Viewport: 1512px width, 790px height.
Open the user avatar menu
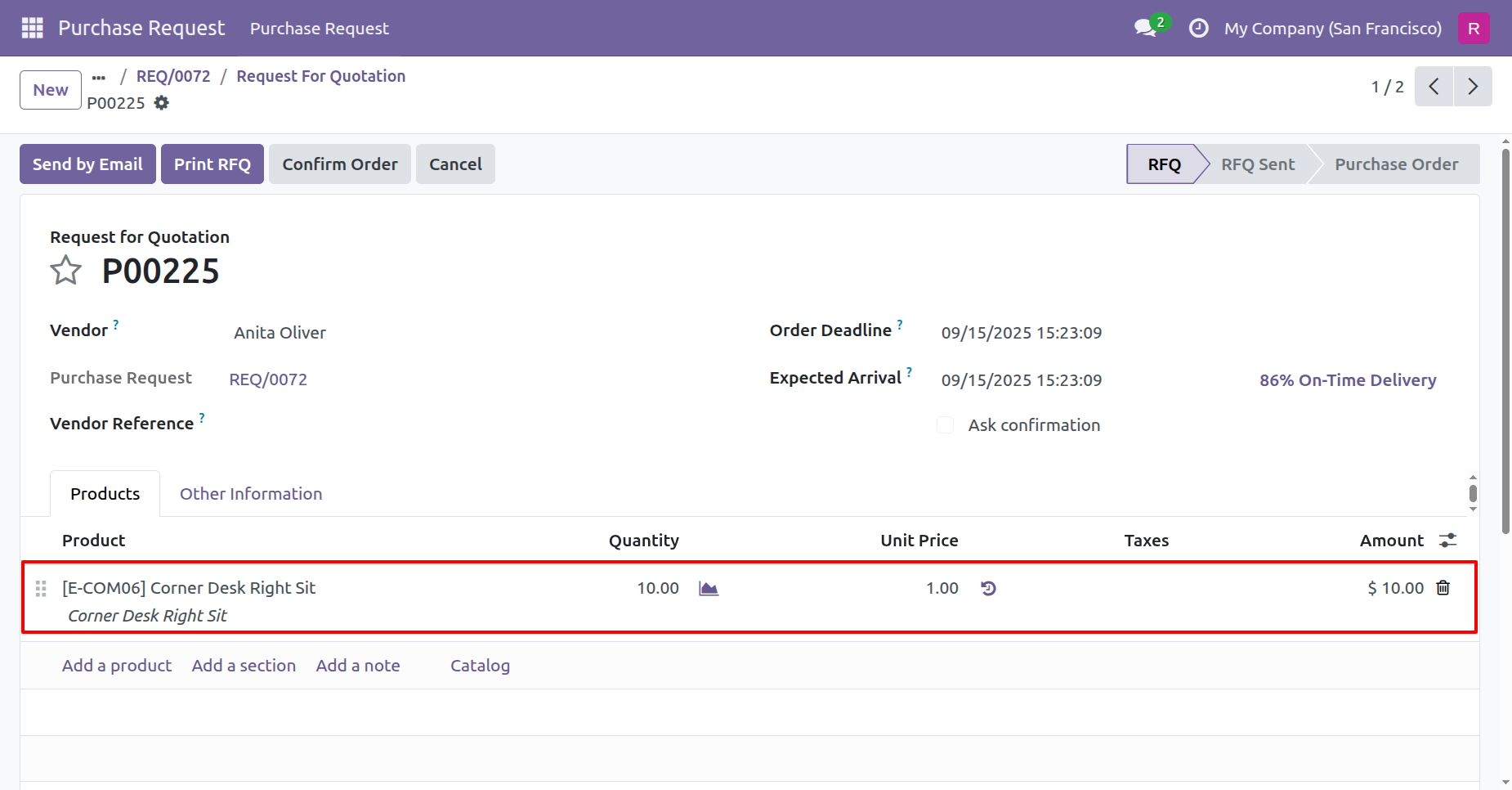pyautogui.click(x=1473, y=29)
